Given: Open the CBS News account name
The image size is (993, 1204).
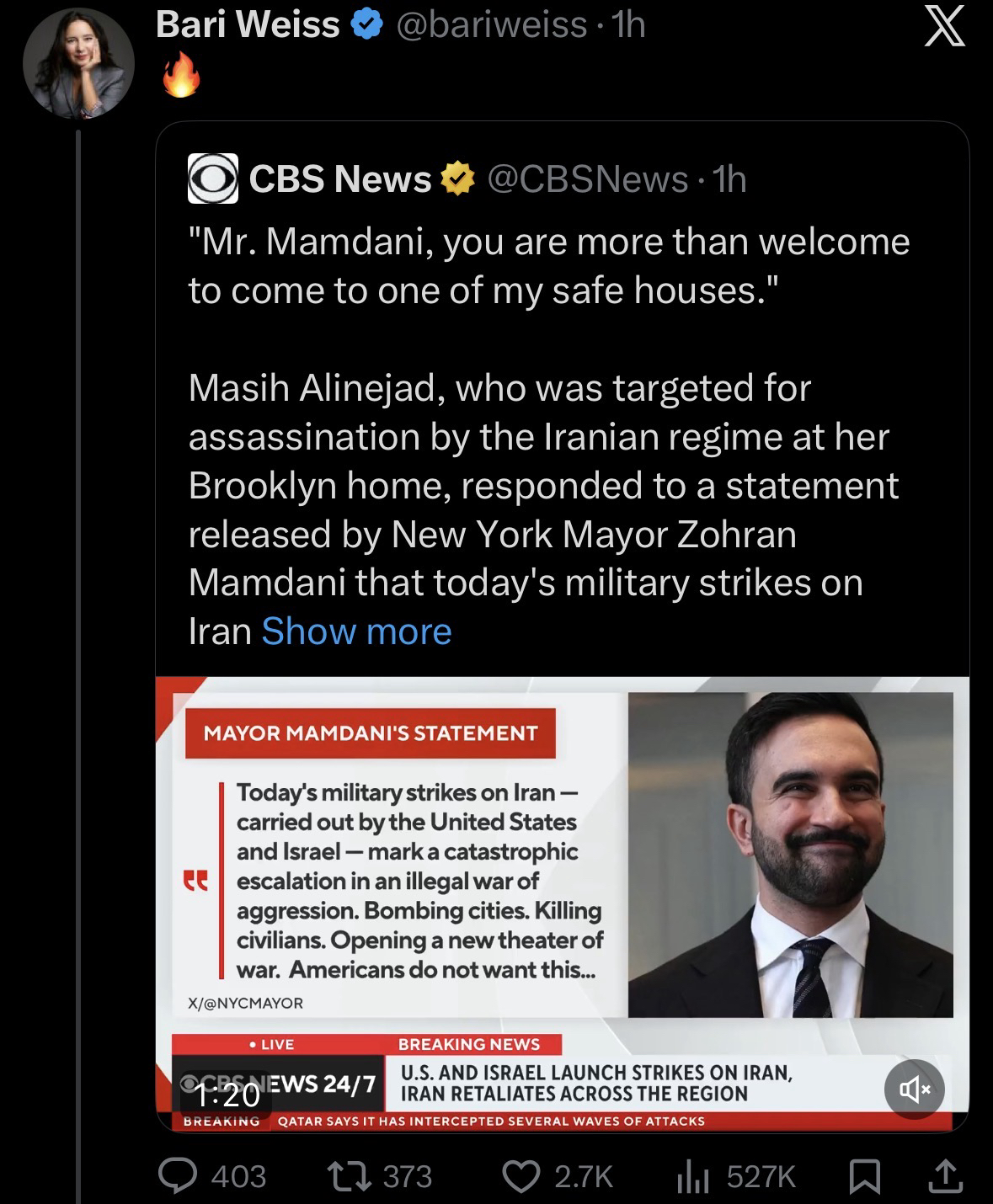Looking at the screenshot, I should [x=340, y=178].
